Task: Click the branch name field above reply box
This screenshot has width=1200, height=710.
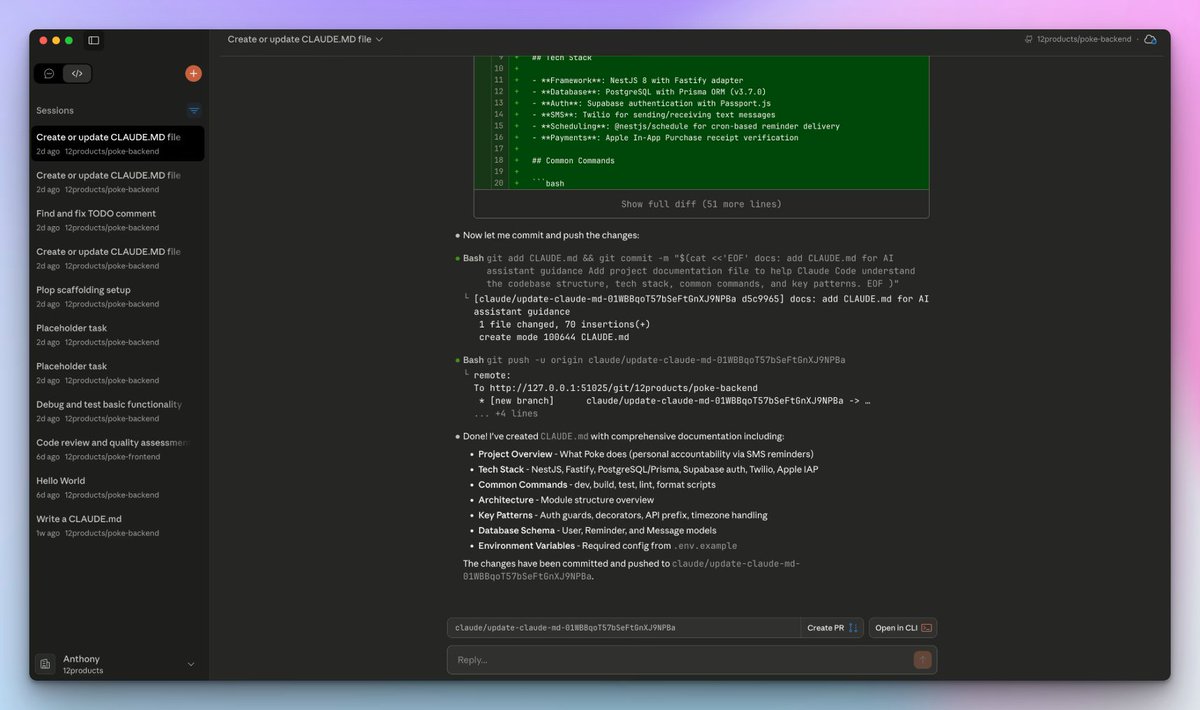Action: pyautogui.click(x=624, y=628)
